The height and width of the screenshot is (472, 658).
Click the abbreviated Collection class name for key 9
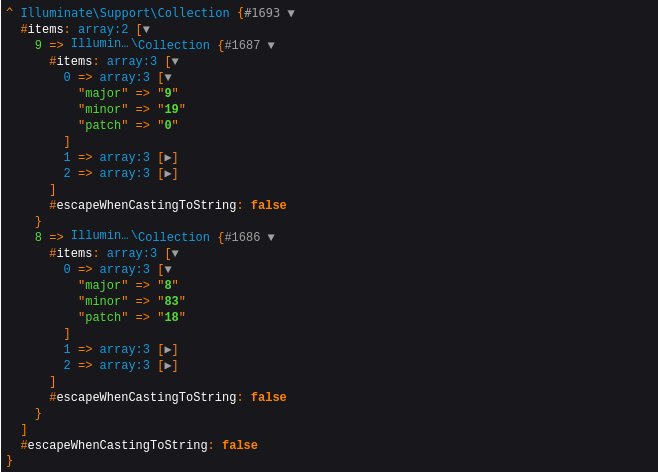click(x=140, y=45)
